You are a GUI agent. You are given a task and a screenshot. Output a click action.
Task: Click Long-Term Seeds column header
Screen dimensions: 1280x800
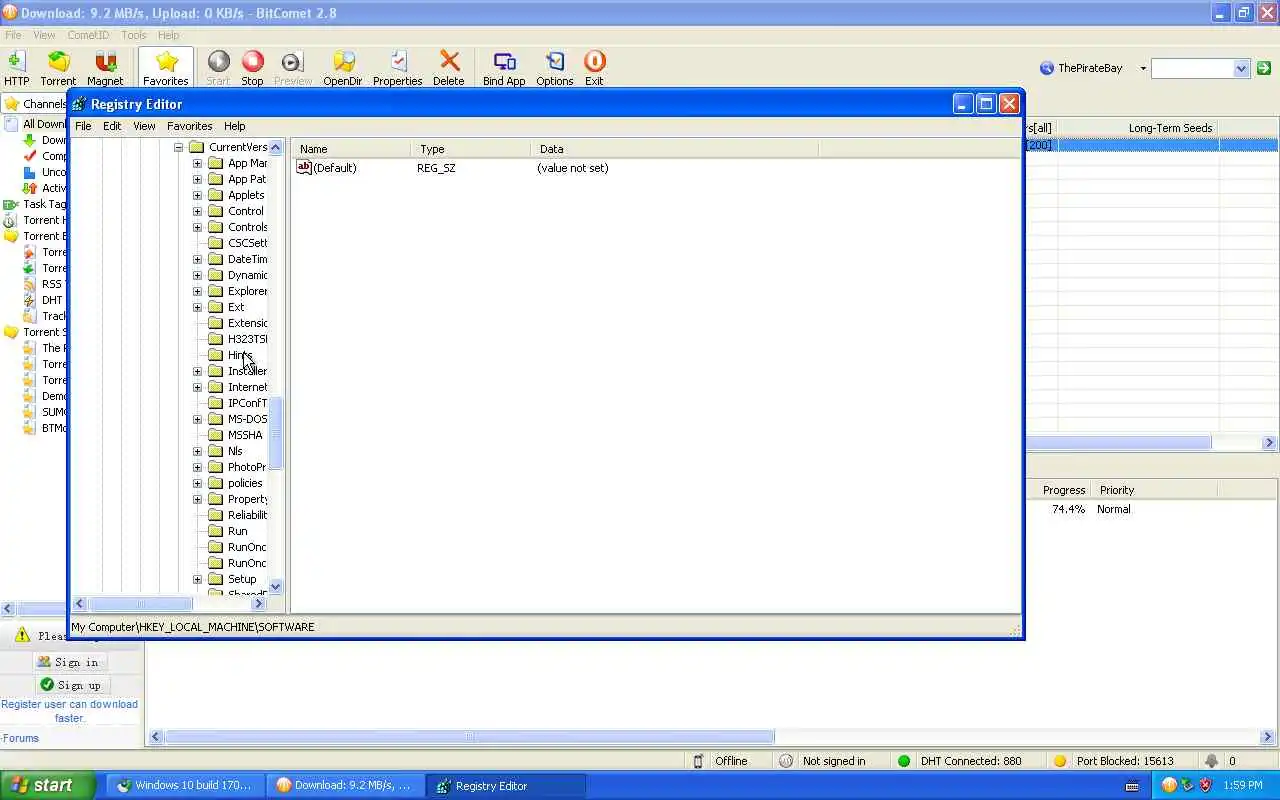point(1170,128)
